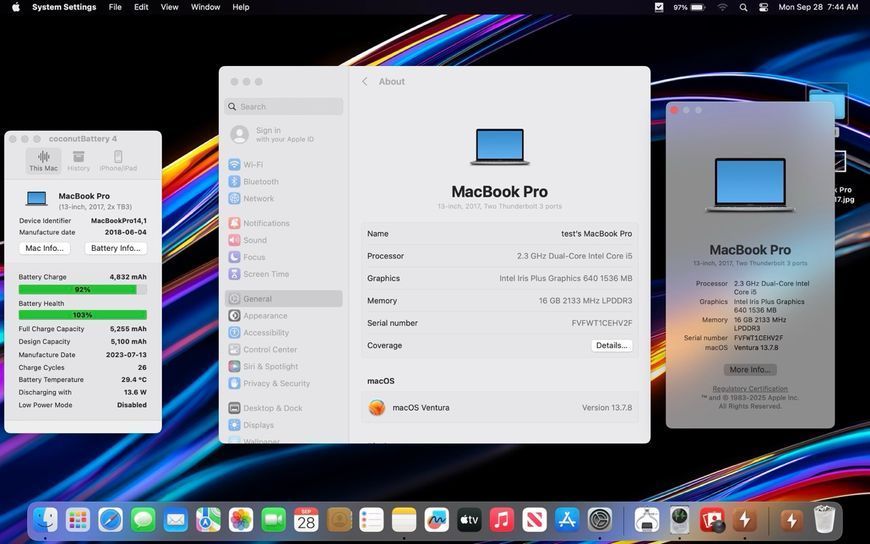The width and height of the screenshot is (870, 544).
Task: Open Finder from the Dock
Action: [x=45, y=520]
